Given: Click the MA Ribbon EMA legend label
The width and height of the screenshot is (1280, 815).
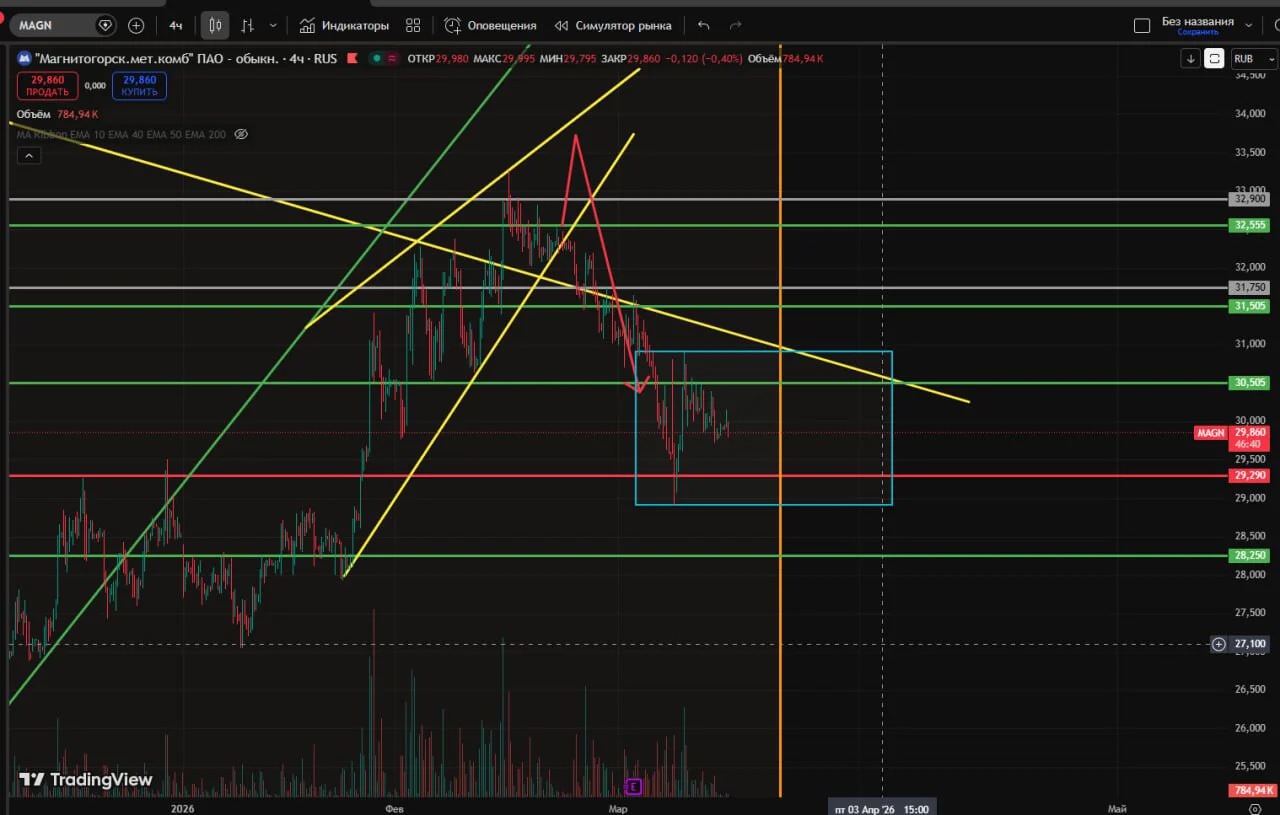Looking at the screenshot, I should point(122,134).
